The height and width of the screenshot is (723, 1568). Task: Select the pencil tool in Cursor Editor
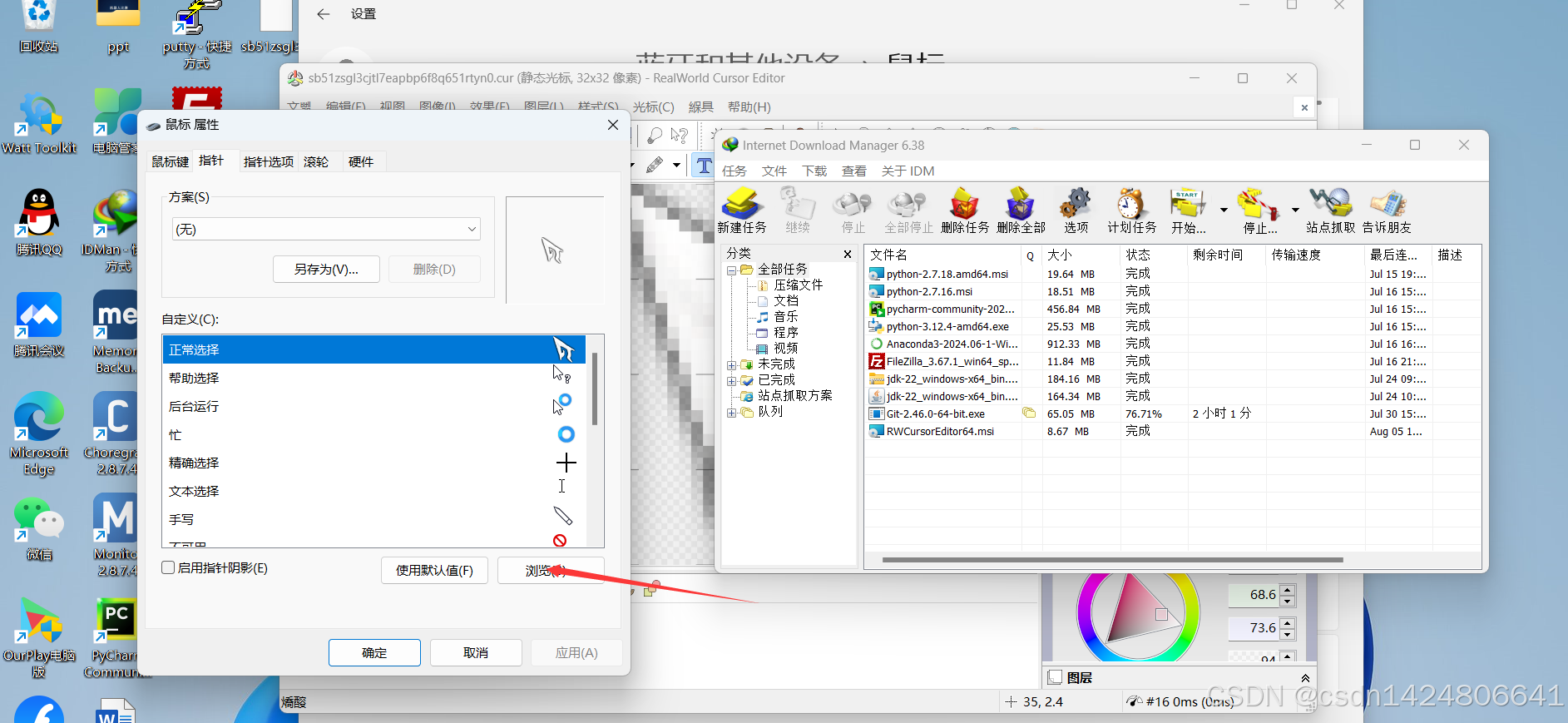point(655,165)
